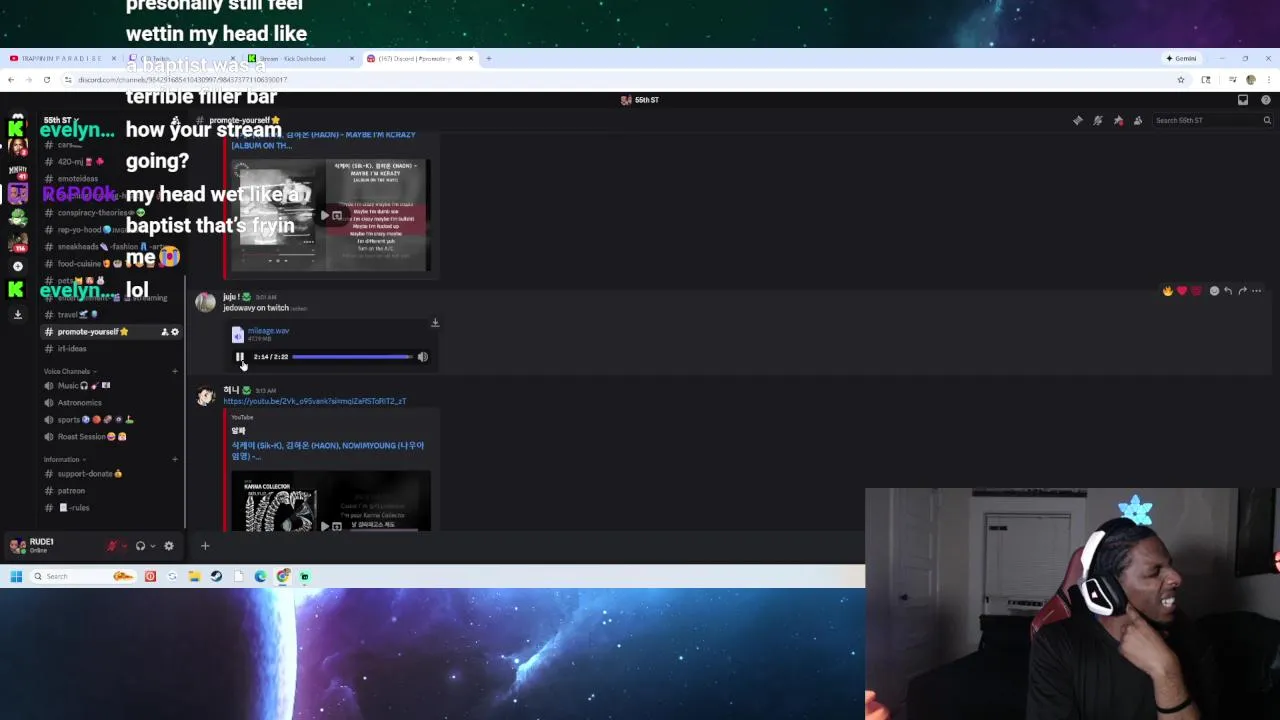Forward juju's message
1280x720 pixels.
click(1242, 291)
